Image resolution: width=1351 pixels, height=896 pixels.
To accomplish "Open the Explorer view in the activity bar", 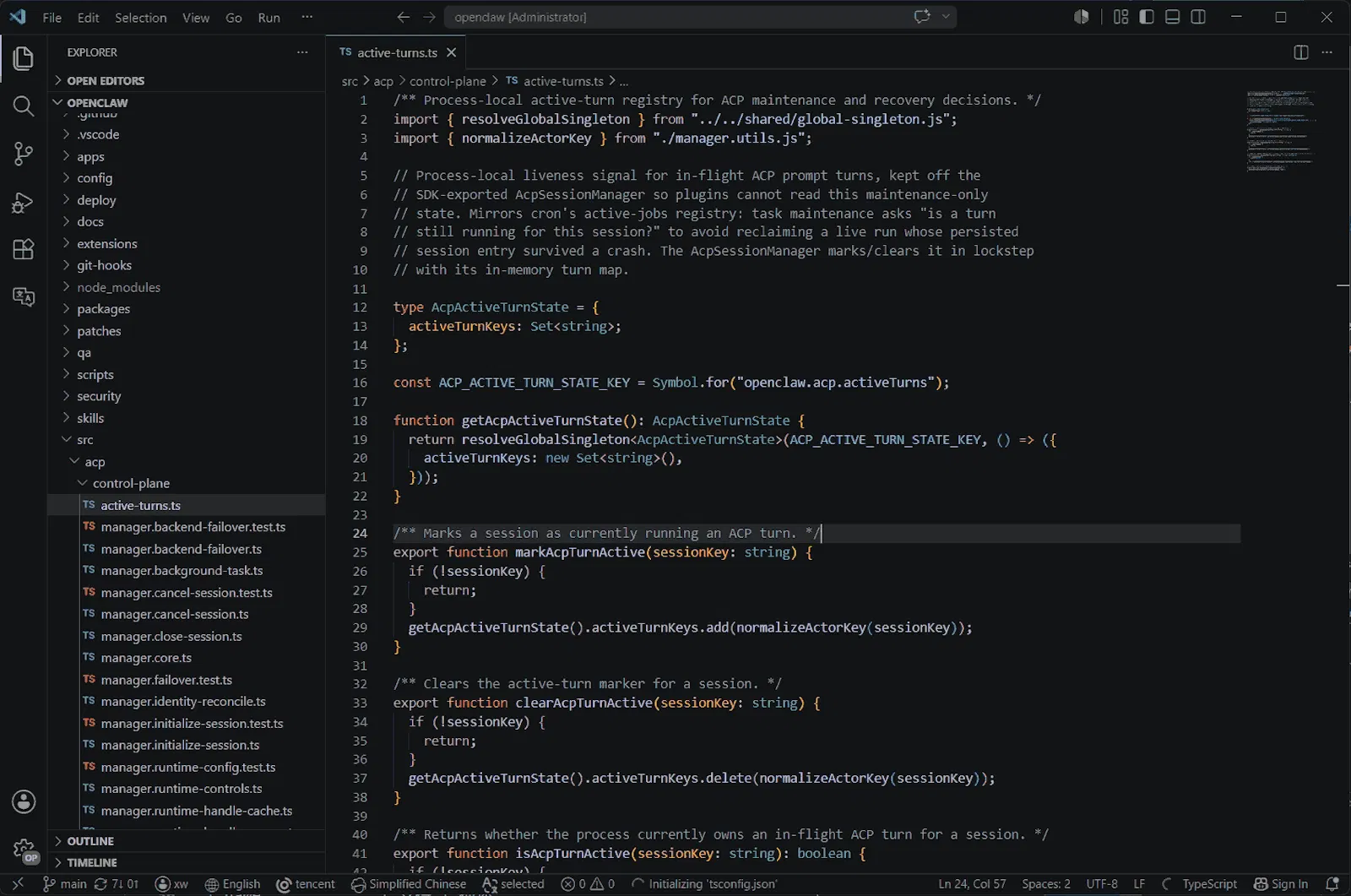I will pos(24,58).
